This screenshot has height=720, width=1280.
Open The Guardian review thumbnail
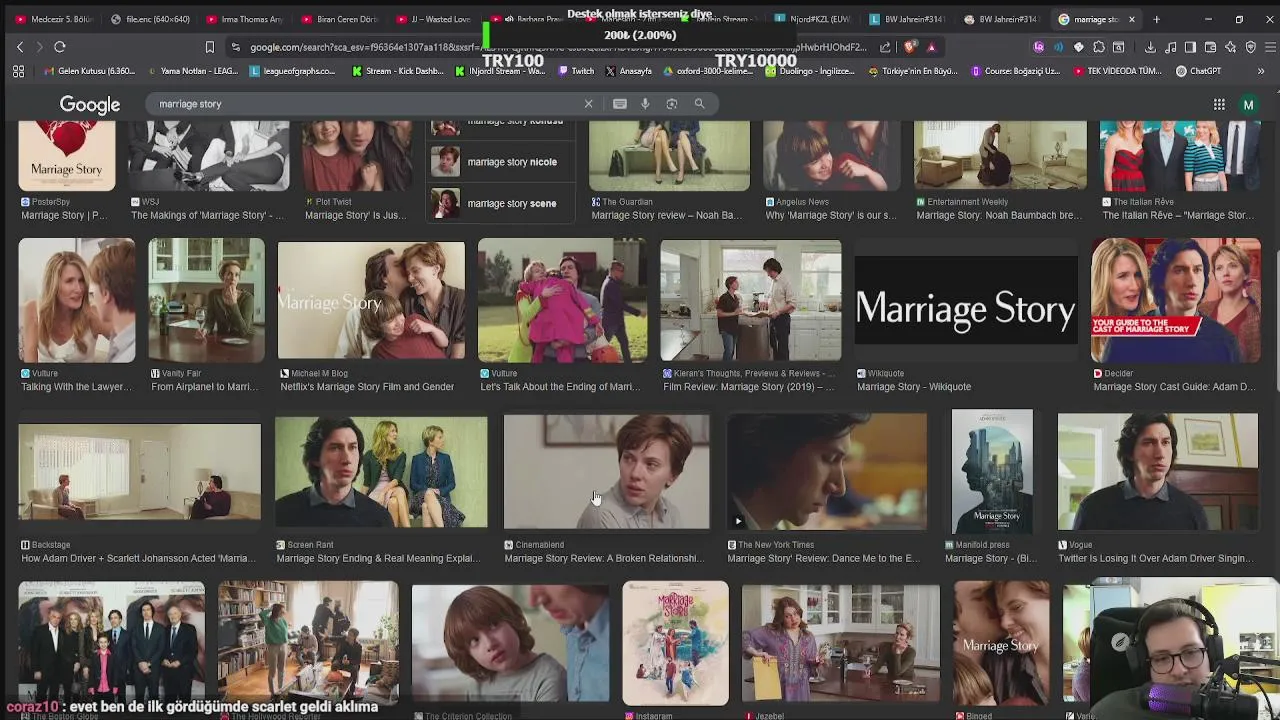669,156
